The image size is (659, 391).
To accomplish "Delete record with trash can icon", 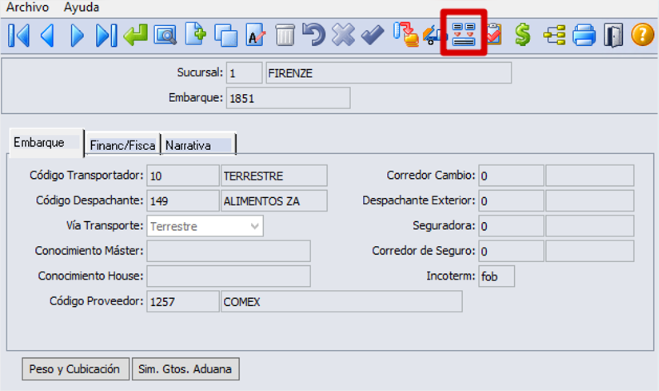I will click(x=285, y=35).
